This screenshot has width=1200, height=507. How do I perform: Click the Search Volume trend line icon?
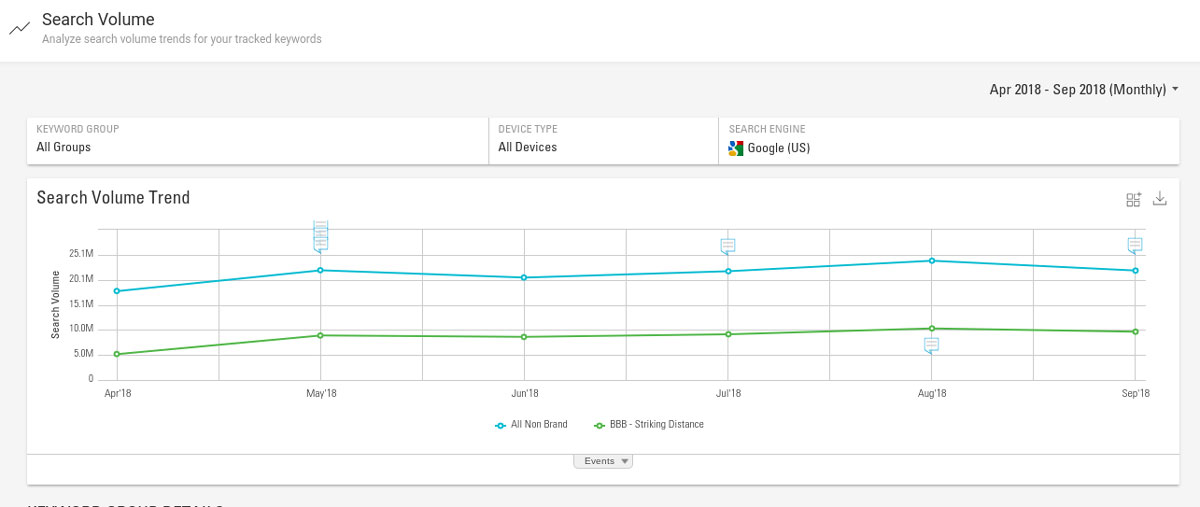(19, 28)
